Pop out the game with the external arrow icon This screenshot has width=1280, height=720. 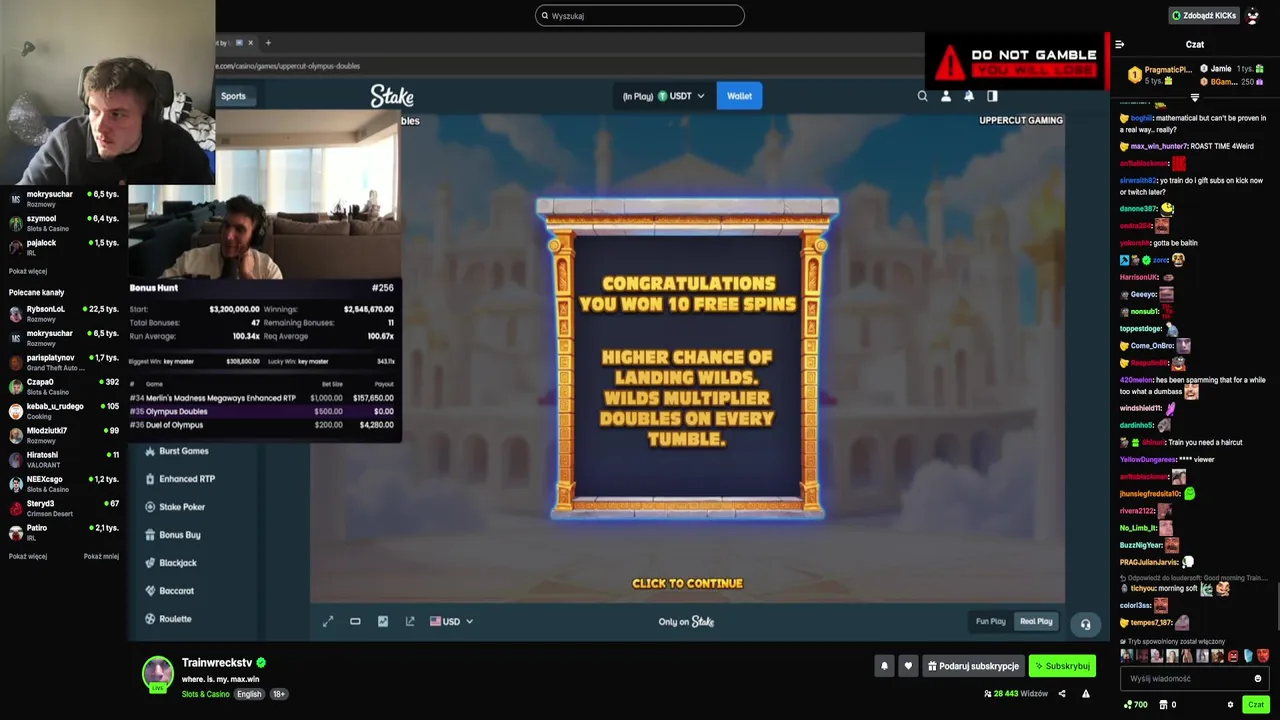[410, 621]
